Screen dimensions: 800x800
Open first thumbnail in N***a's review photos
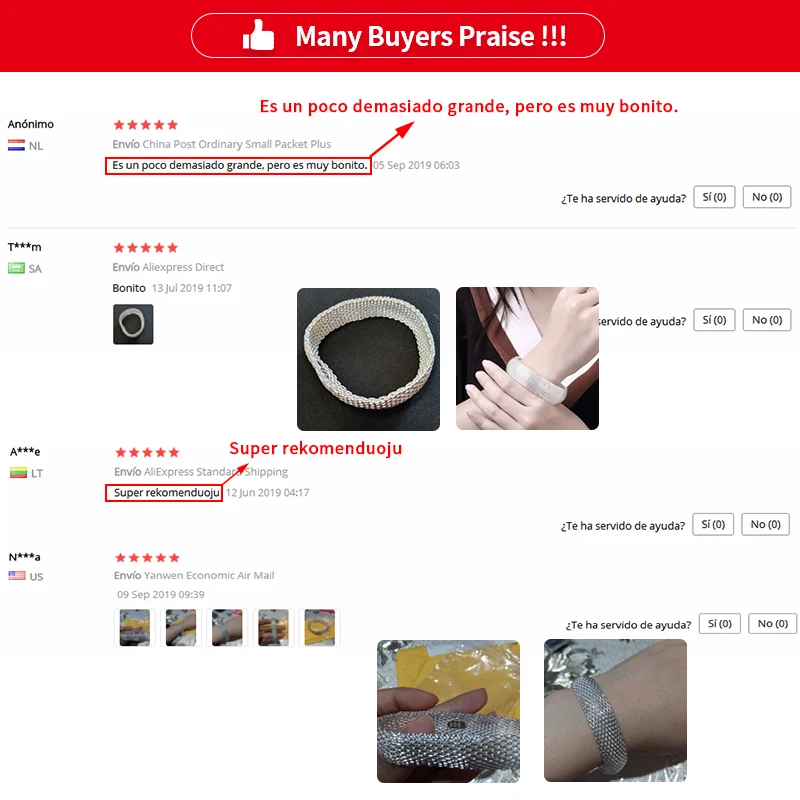[x=135, y=628]
